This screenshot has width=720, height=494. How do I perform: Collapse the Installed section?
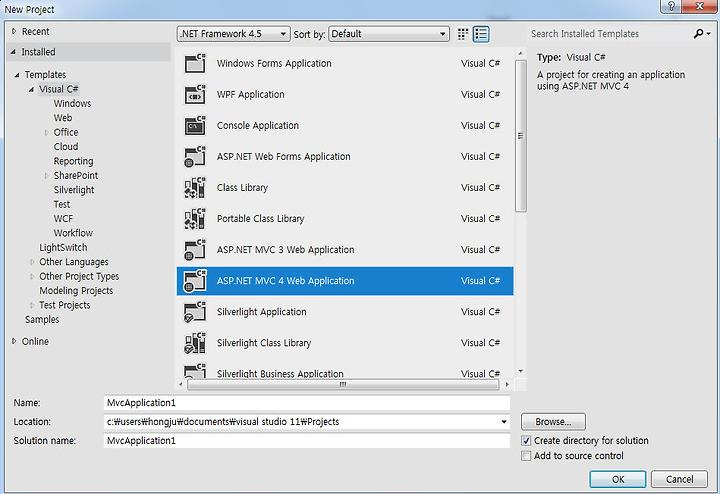coord(13,52)
